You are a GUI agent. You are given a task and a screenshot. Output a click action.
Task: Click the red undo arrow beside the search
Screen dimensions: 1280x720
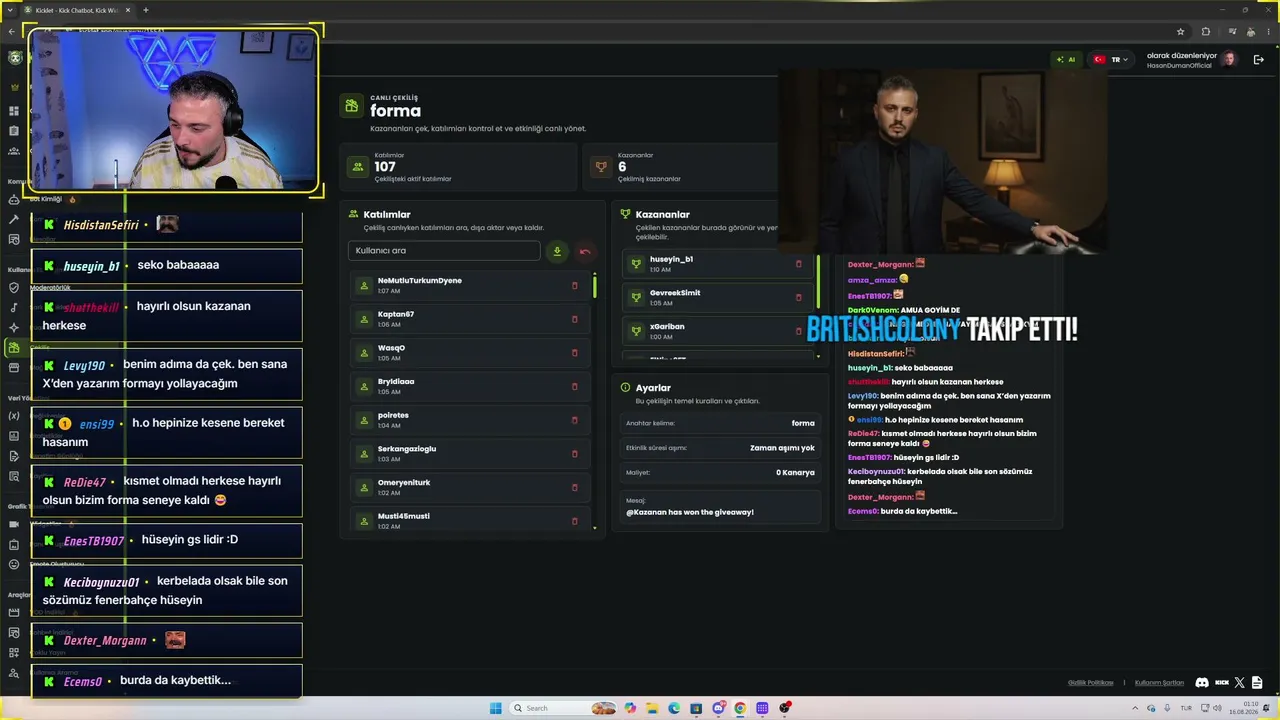tap(585, 251)
